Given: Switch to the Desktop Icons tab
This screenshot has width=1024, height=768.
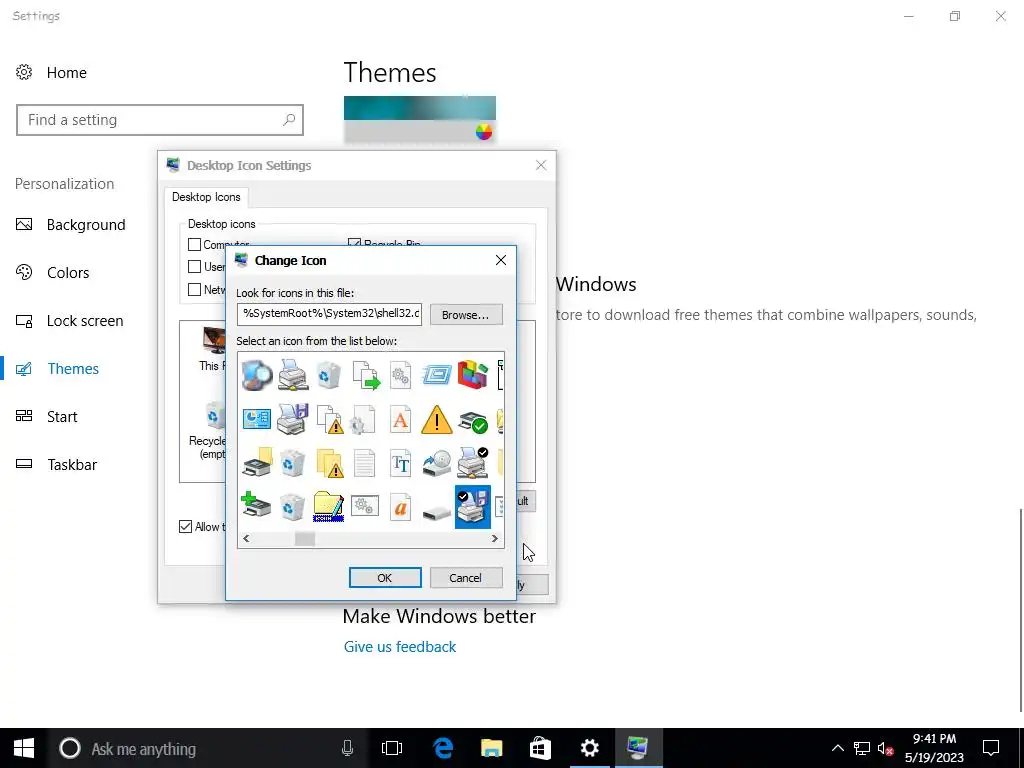Looking at the screenshot, I should coord(206,197).
